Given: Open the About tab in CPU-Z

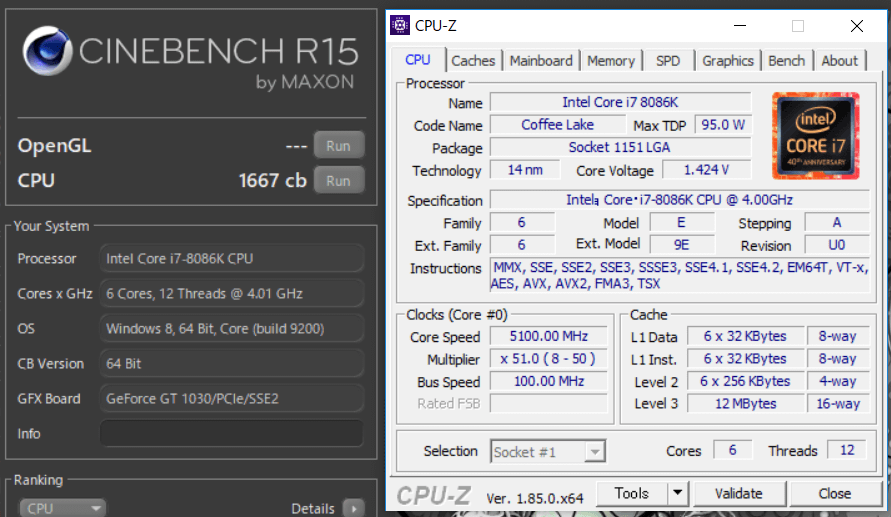Looking at the screenshot, I should tap(839, 61).
